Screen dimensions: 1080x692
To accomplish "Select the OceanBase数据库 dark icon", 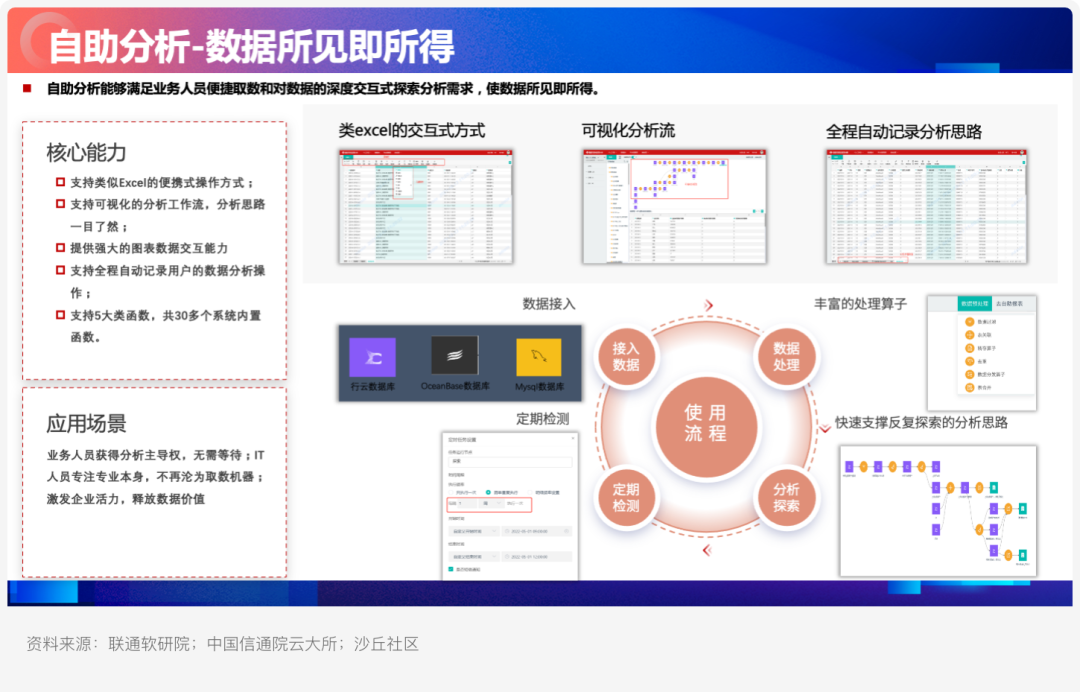I will click(x=455, y=355).
